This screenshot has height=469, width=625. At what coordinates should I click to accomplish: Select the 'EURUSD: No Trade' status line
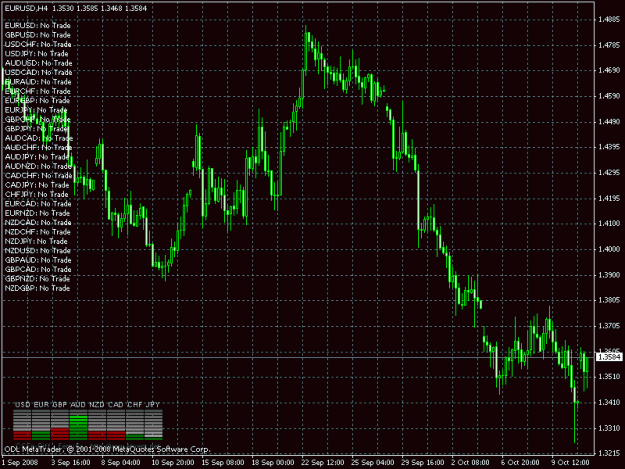coord(37,26)
